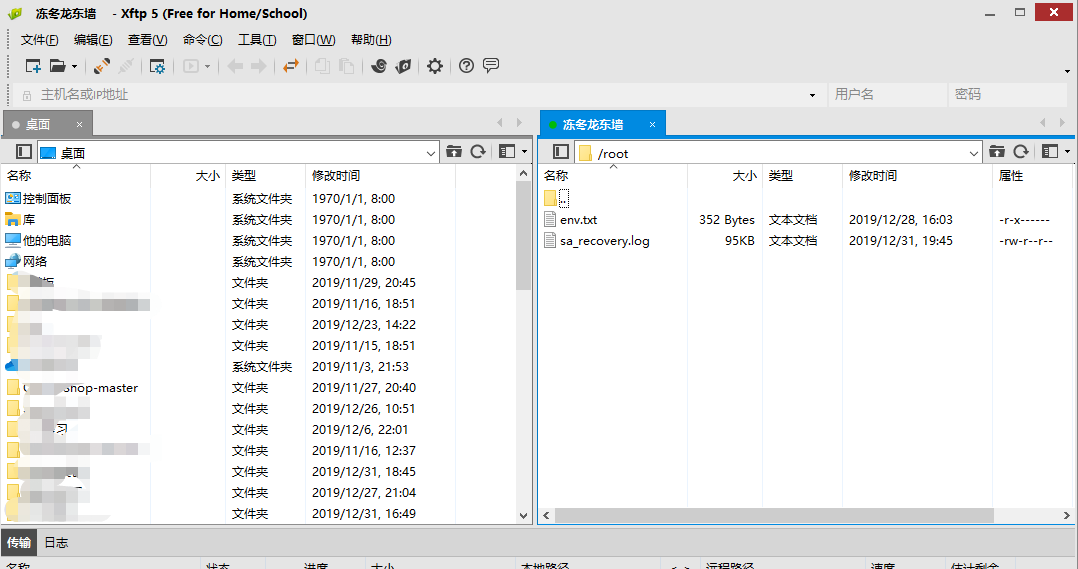
Task: Open the 命令(C) menu
Action: coord(202,40)
